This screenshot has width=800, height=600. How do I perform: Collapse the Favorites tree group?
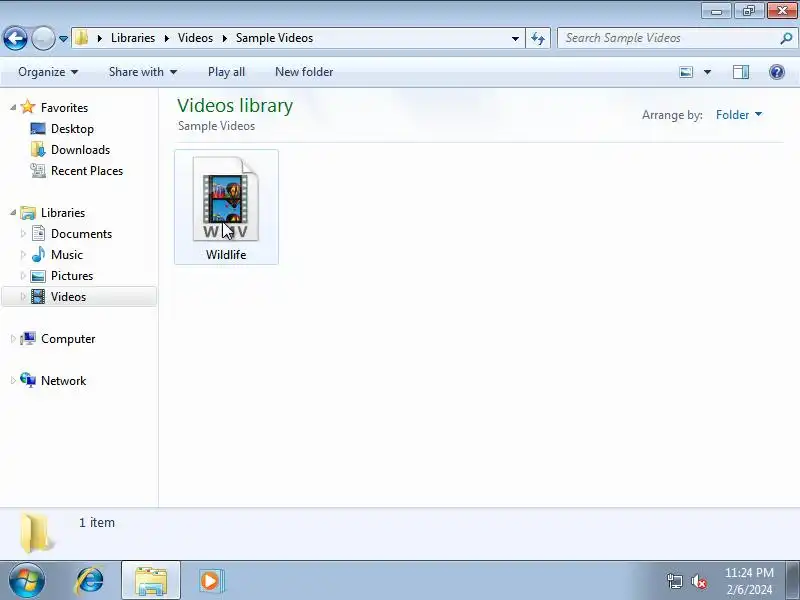[x=13, y=108]
